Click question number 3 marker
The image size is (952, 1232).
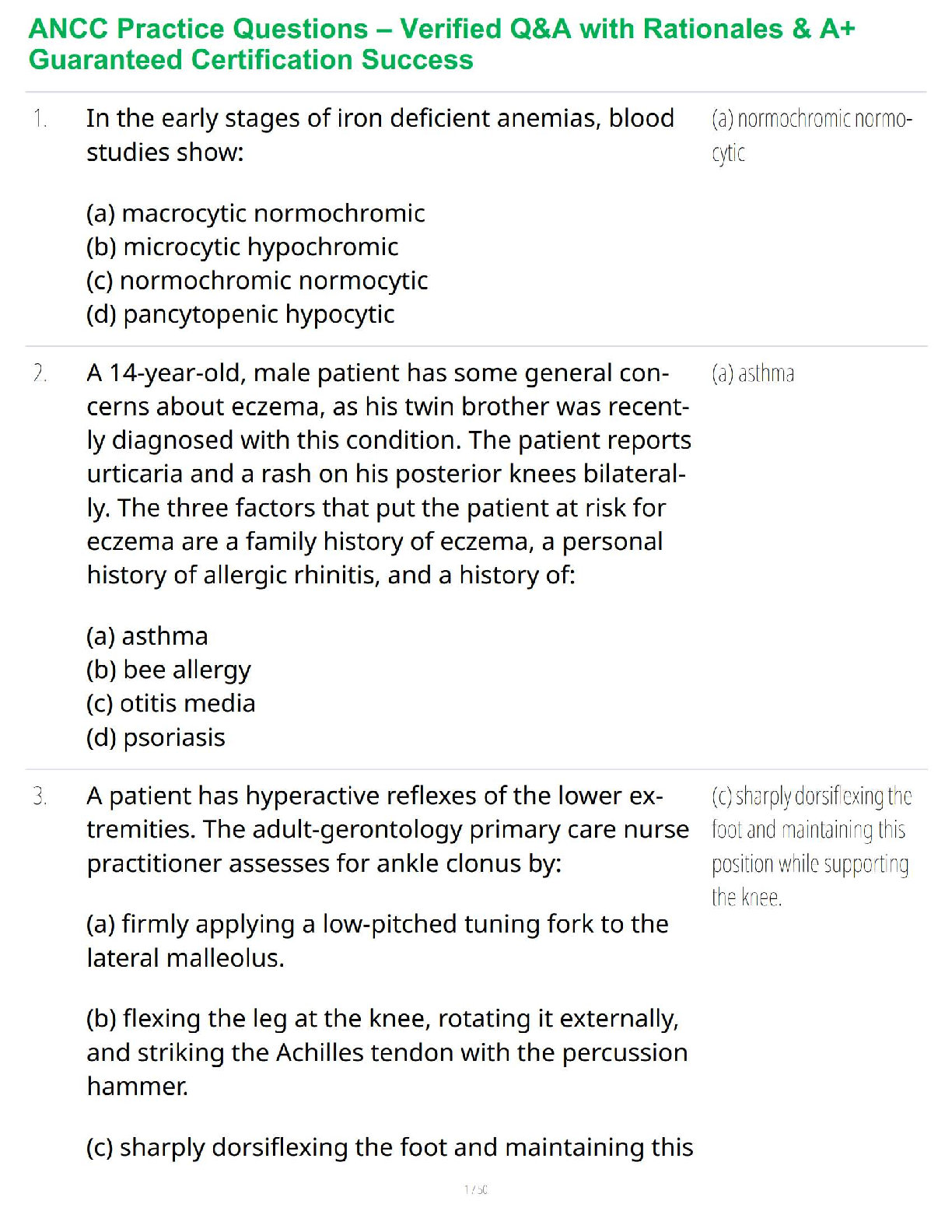point(40,796)
